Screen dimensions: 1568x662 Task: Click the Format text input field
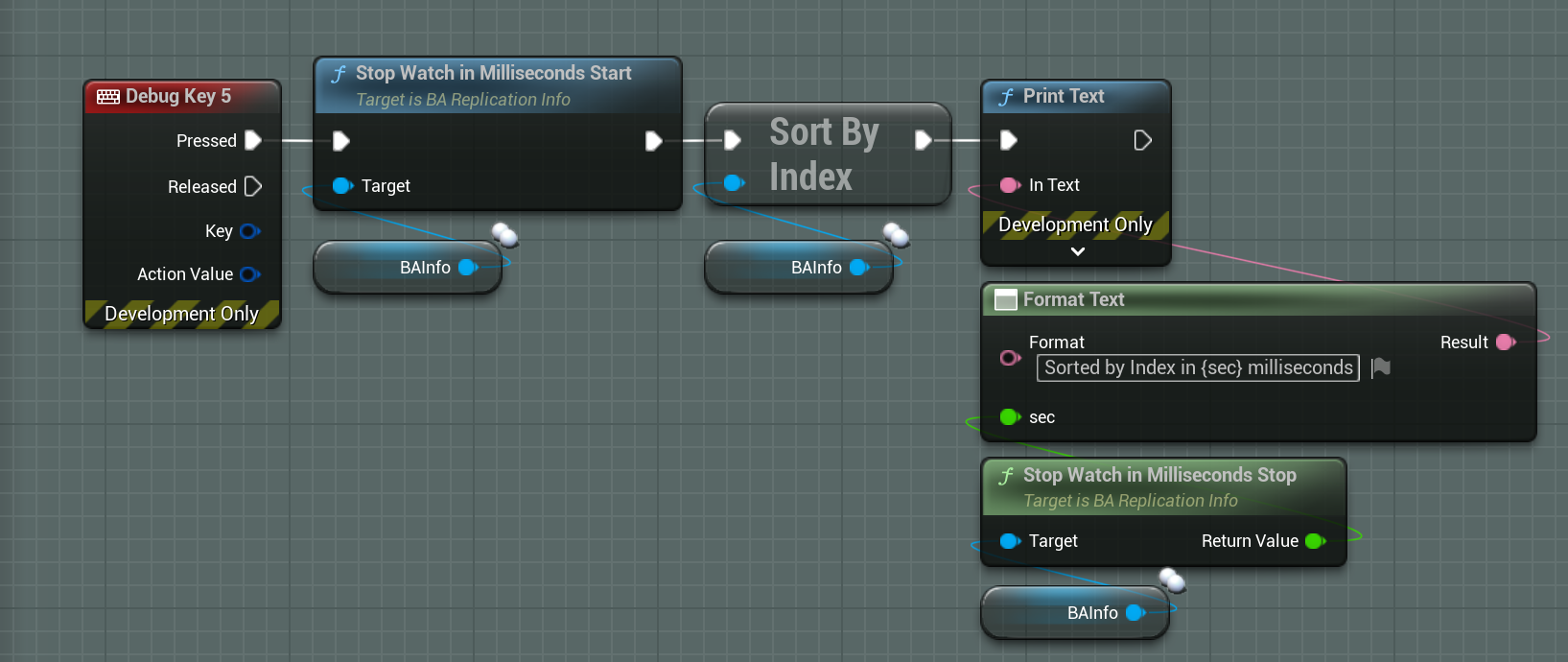pyautogui.click(x=1198, y=367)
